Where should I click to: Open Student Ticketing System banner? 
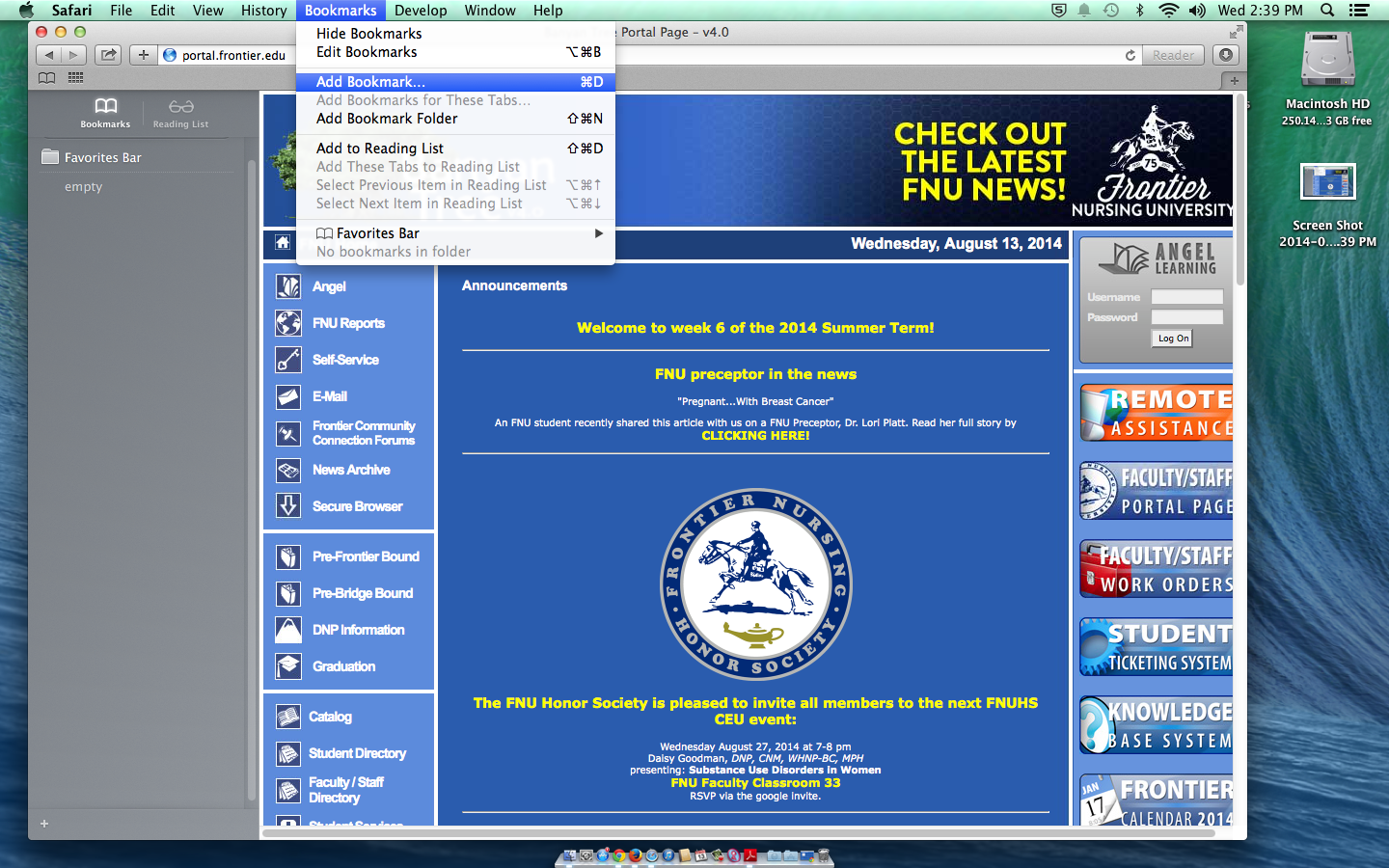[1157, 647]
